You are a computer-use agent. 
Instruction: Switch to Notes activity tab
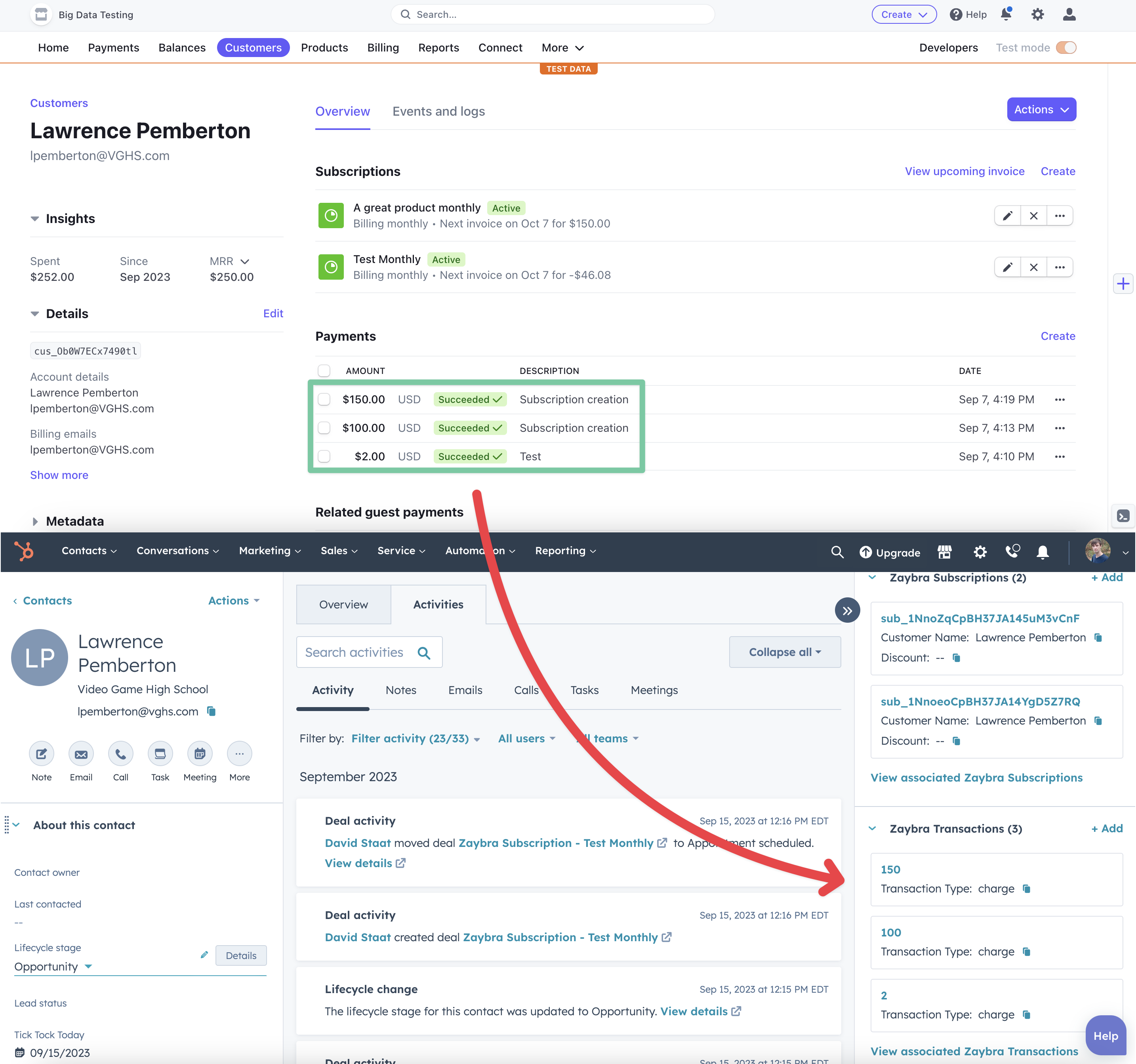pyautogui.click(x=400, y=690)
